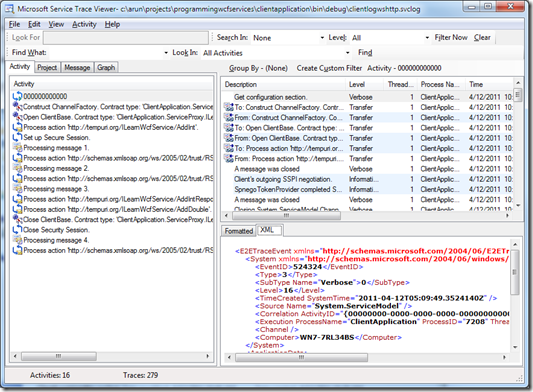Click the Activity column header in left pane
533x392 pixels.
click(112, 84)
